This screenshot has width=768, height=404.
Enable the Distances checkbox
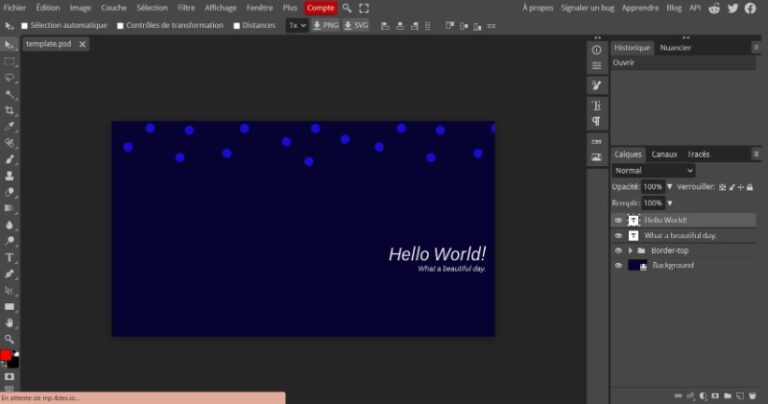click(237, 25)
